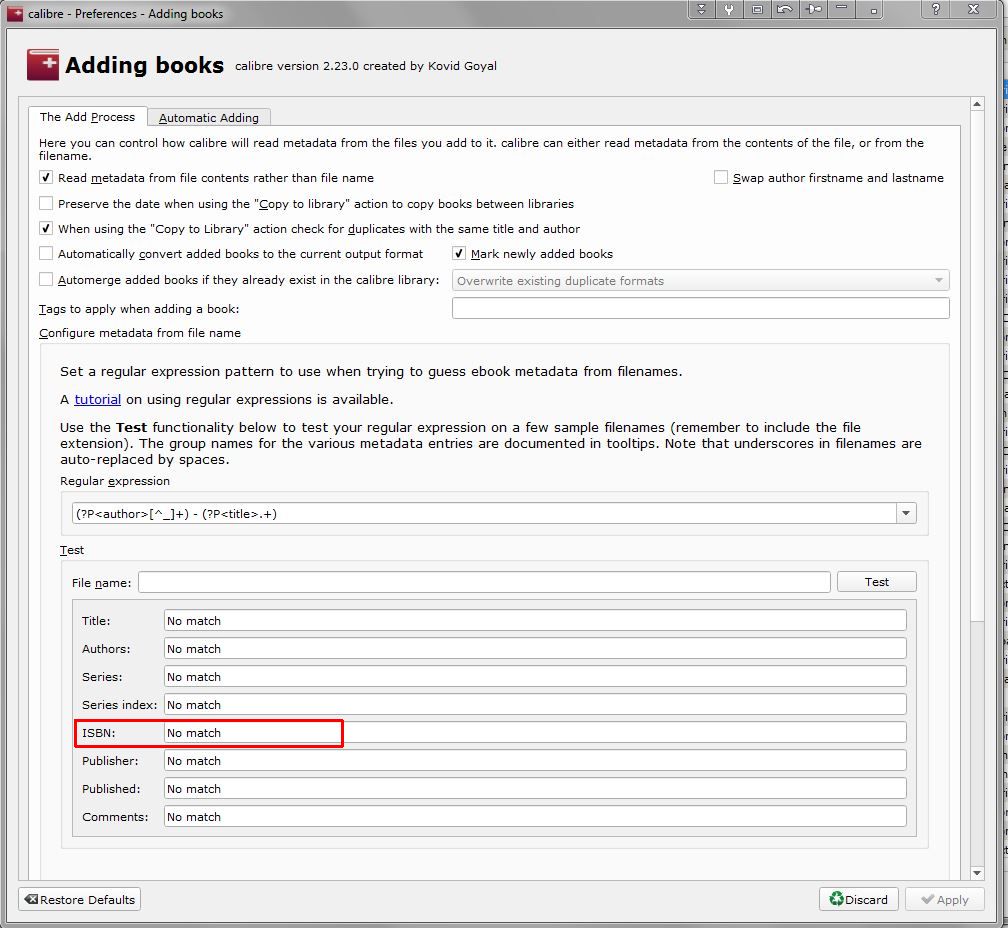
Task: Click the 'calibre version 2.23.0' text
Action: [x=296, y=66]
